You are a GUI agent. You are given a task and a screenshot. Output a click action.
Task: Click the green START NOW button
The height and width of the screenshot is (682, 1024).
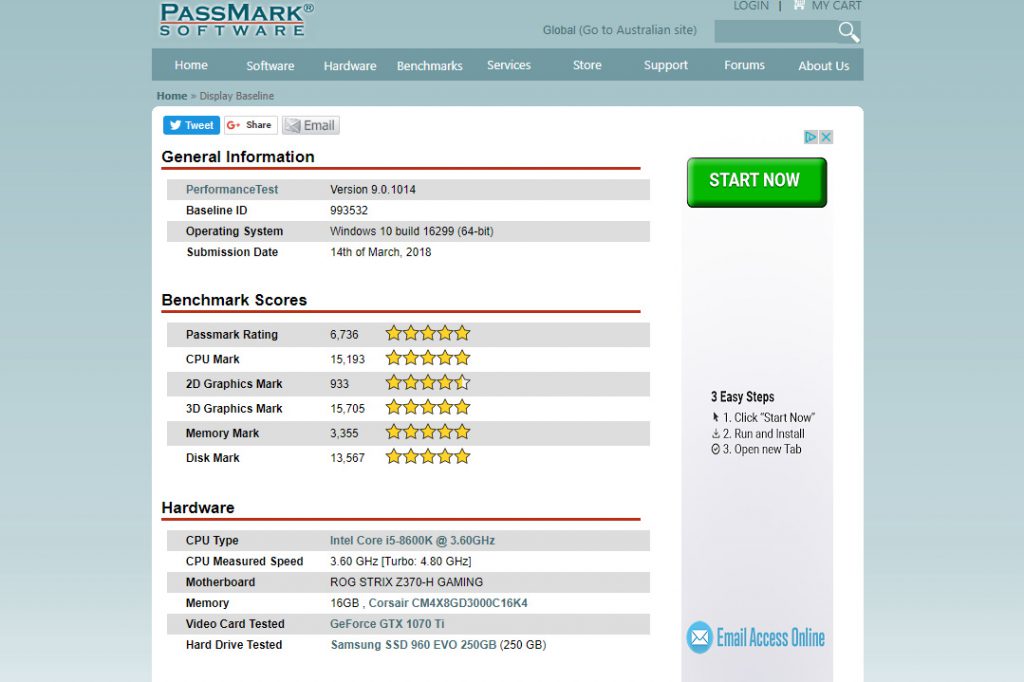pos(757,182)
